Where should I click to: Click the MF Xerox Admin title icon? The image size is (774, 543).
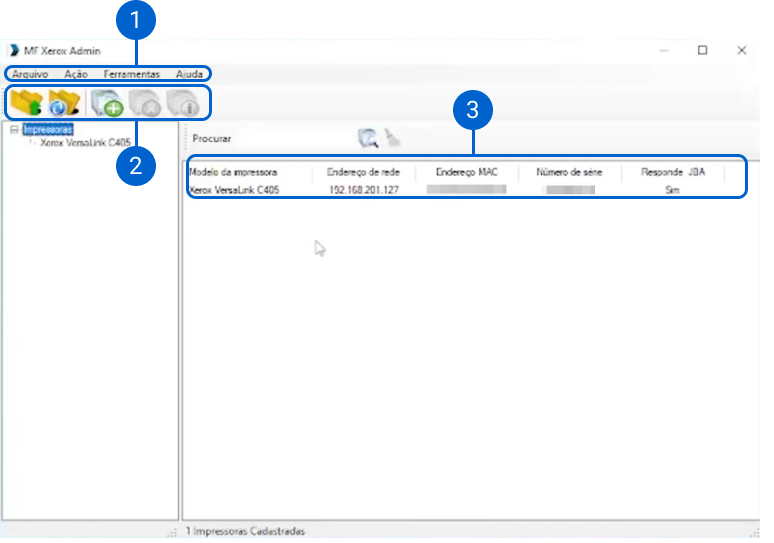pyautogui.click(x=13, y=51)
